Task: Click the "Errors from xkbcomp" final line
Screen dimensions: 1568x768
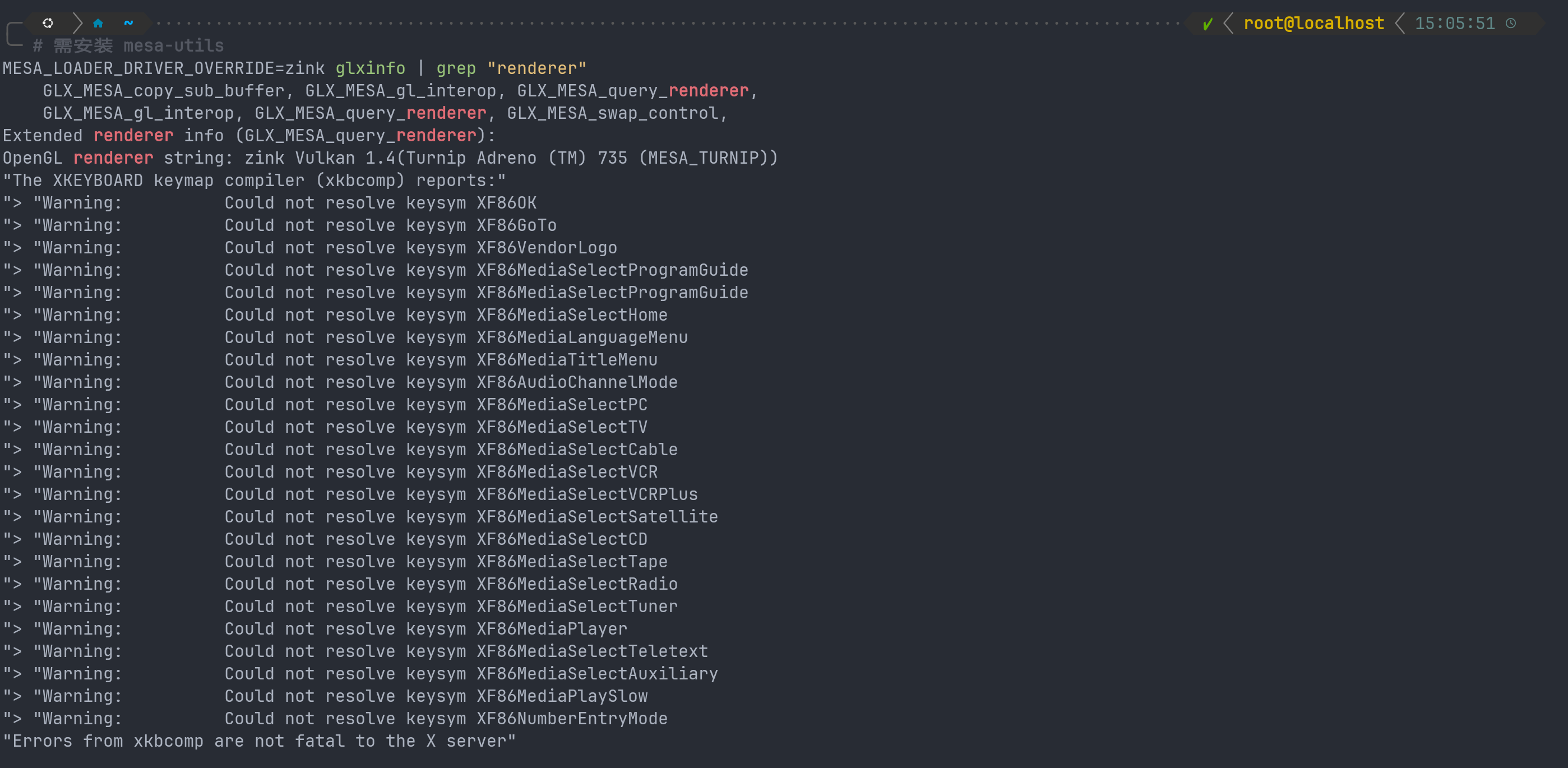Action: [260, 741]
